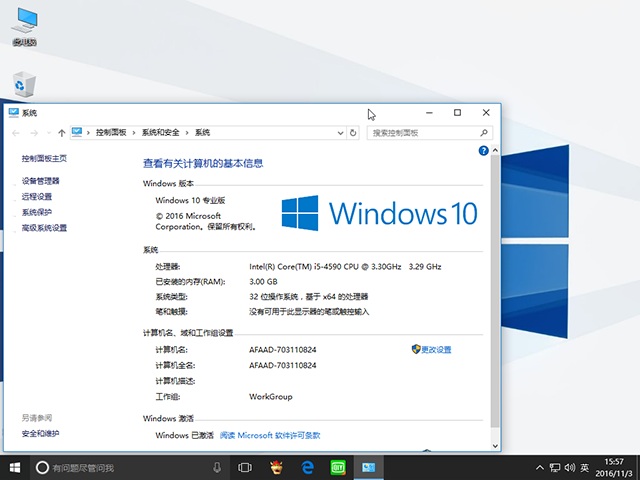Screen dimensions: 640x480
Task: Click the refresh button beside address bar
Action: click(354, 132)
